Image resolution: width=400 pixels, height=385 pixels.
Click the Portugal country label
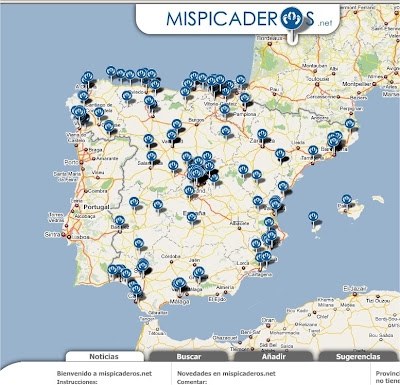pyautogui.click(x=96, y=207)
